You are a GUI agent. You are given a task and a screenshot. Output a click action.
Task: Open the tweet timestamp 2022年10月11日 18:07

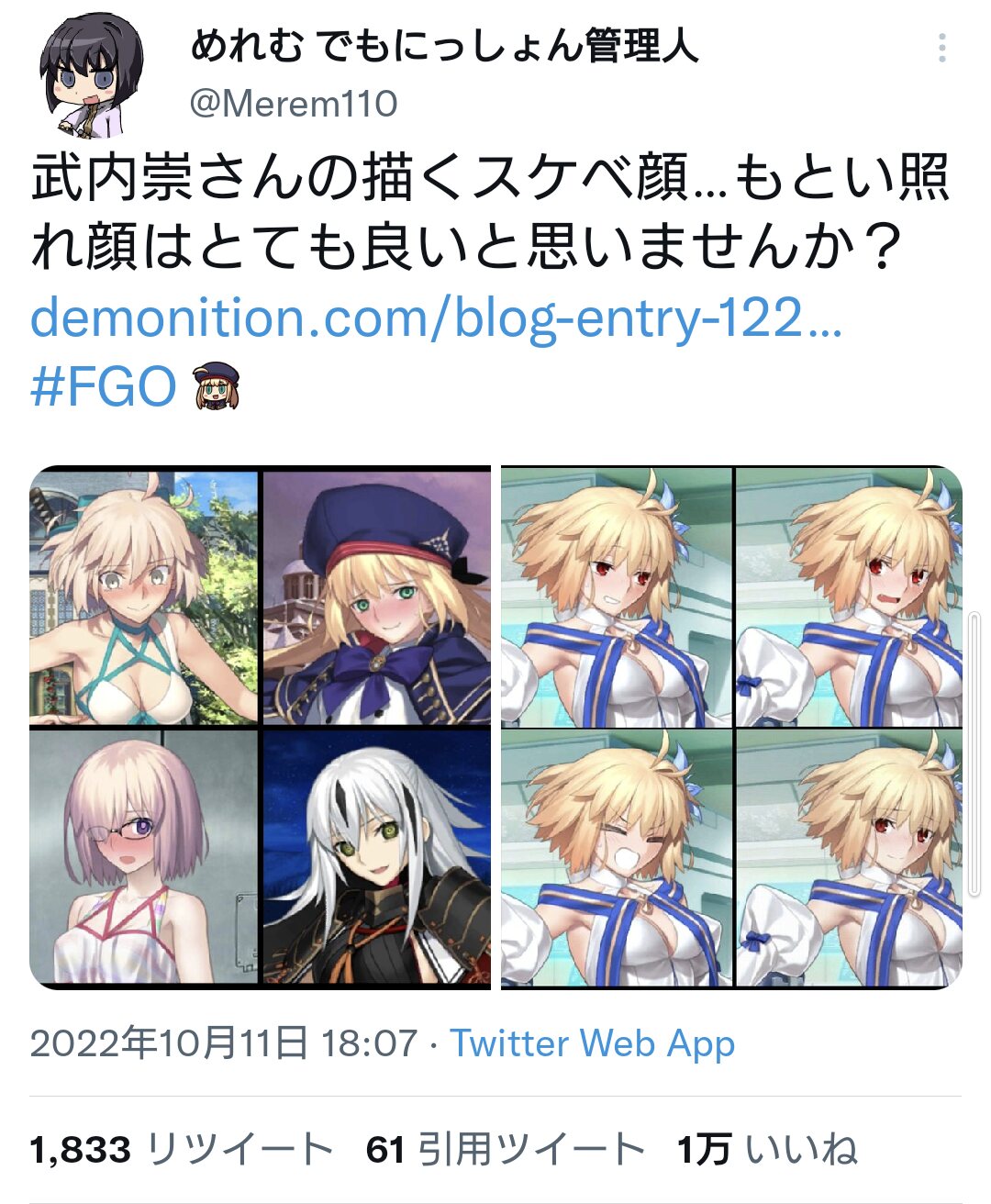(223, 1043)
